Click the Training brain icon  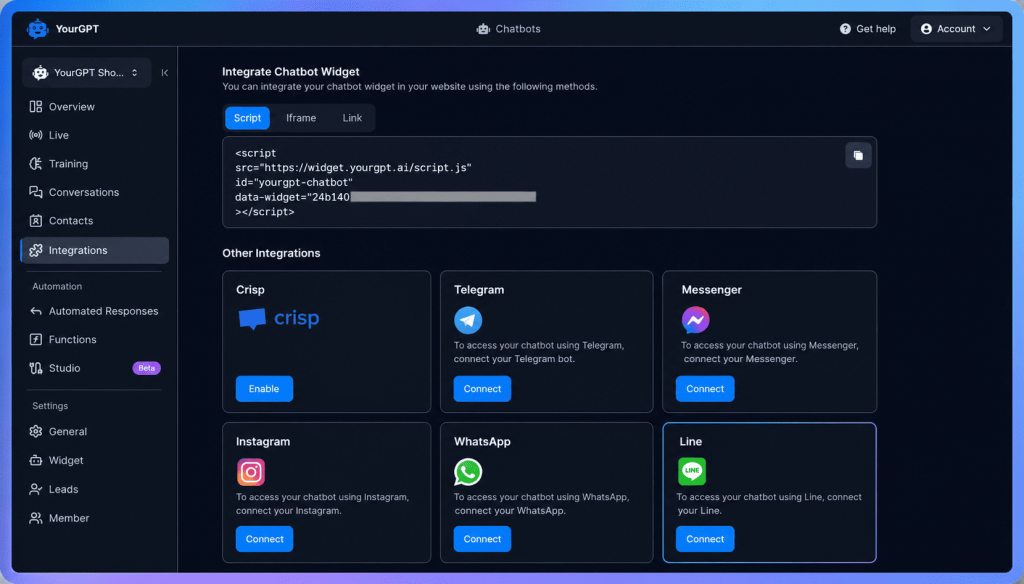pyautogui.click(x=36, y=163)
